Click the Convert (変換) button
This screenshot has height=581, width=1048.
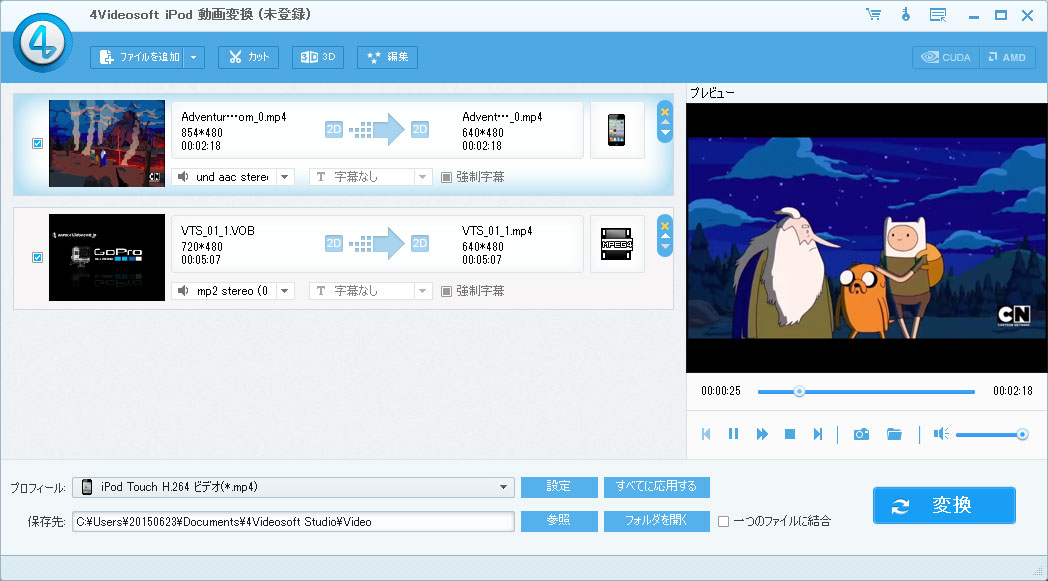pyautogui.click(x=944, y=505)
